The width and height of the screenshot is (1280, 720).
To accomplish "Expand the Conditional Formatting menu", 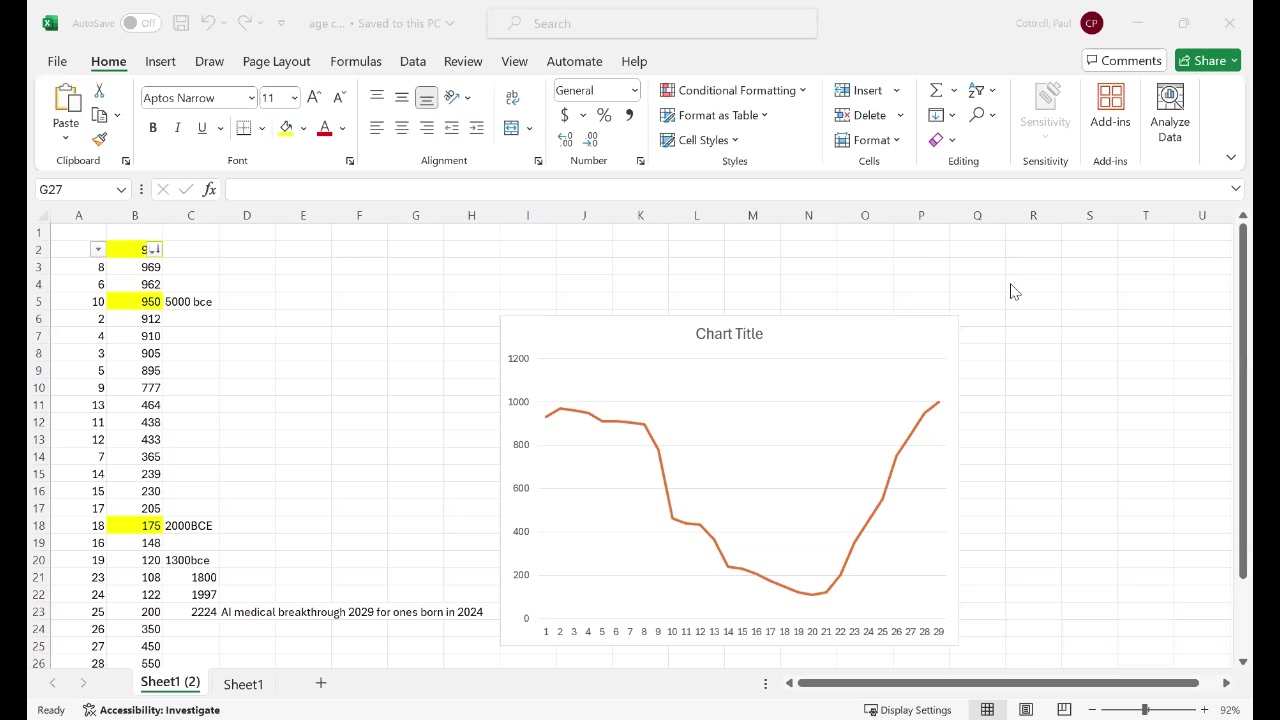I will (732, 90).
